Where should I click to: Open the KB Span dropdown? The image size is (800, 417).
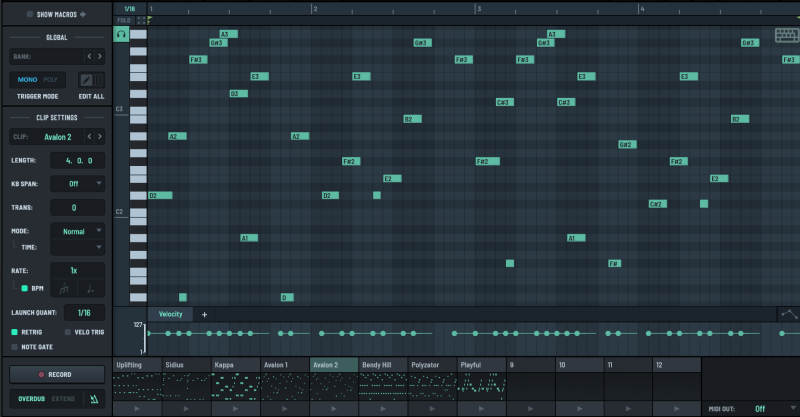78,184
